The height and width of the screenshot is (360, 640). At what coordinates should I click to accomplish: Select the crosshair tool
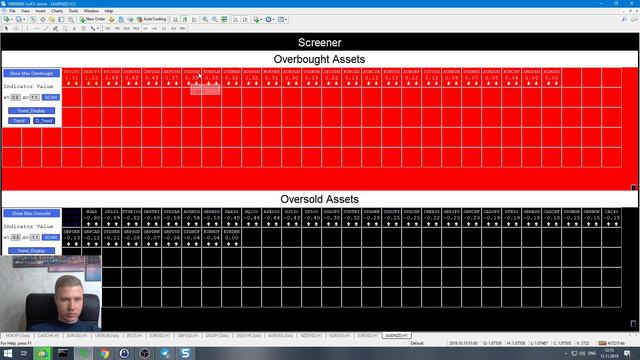pos(16,29)
